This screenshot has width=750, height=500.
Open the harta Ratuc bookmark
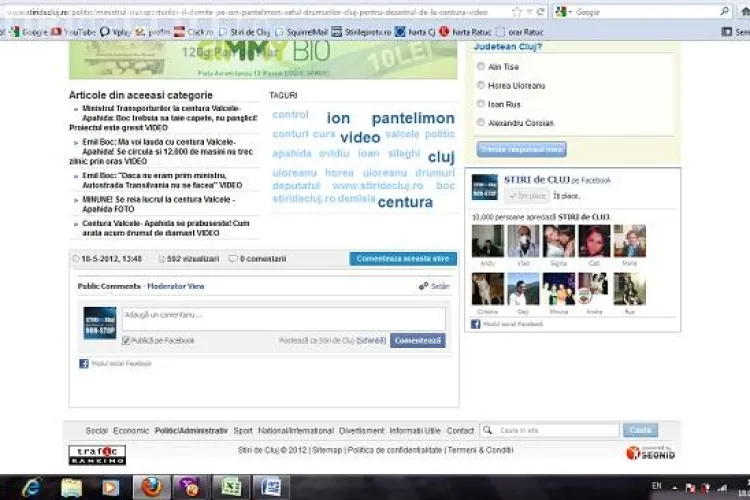(x=465, y=32)
